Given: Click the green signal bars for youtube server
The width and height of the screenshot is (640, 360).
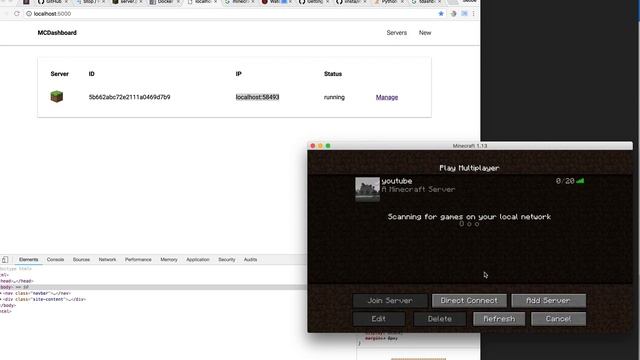Looking at the screenshot, I should point(580,181).
